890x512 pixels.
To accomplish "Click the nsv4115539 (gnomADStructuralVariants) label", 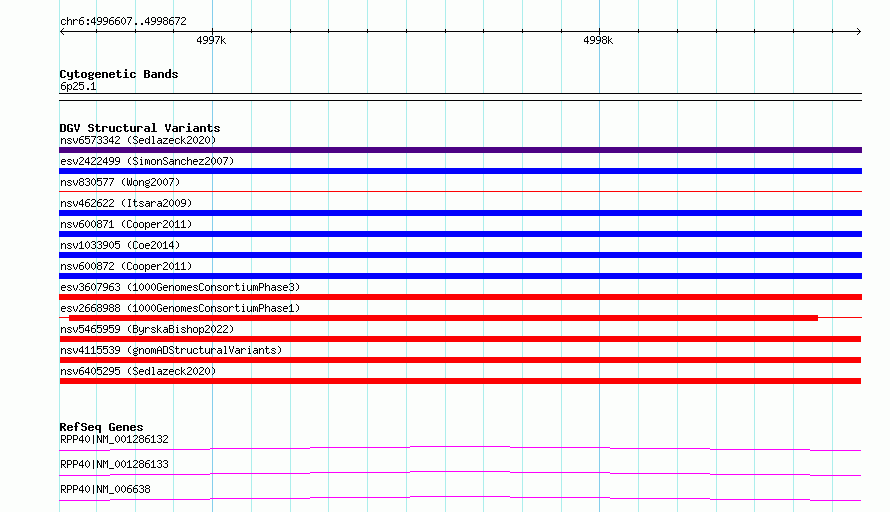I will coord(171,350).
